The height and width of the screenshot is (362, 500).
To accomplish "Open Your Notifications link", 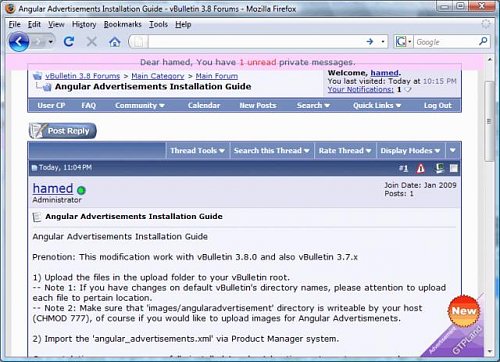I will click(360, 89).
